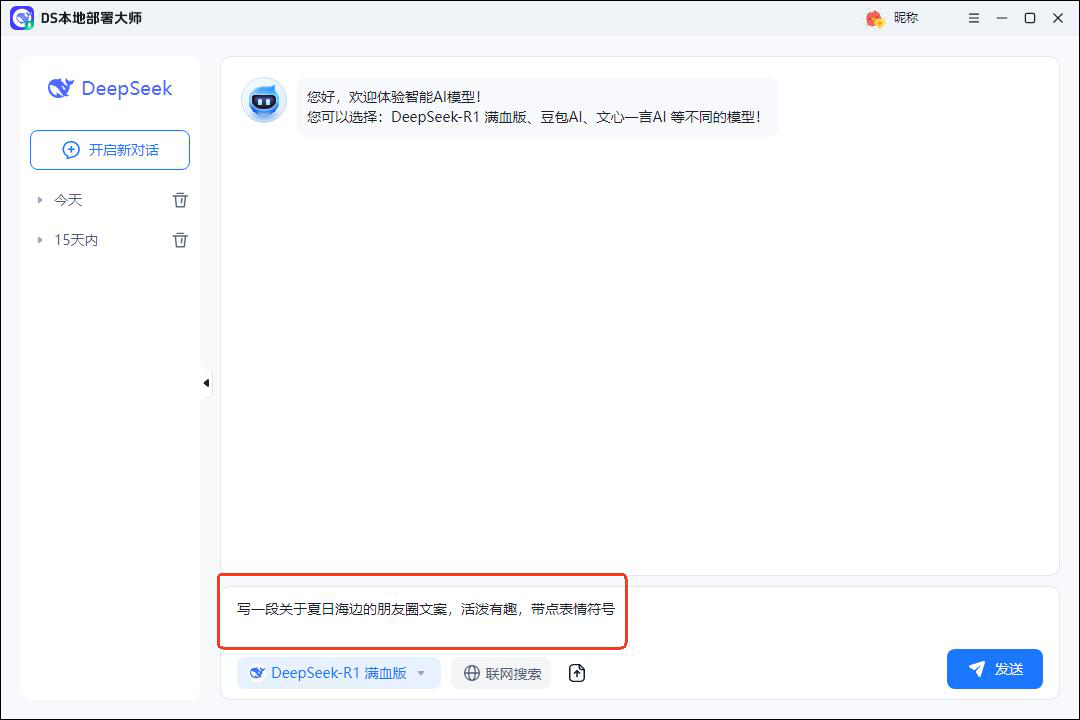This screenshot has width=1080, height=720.
Task: Click the DS本地部署大师 app logo
Action: coord(21,17)
